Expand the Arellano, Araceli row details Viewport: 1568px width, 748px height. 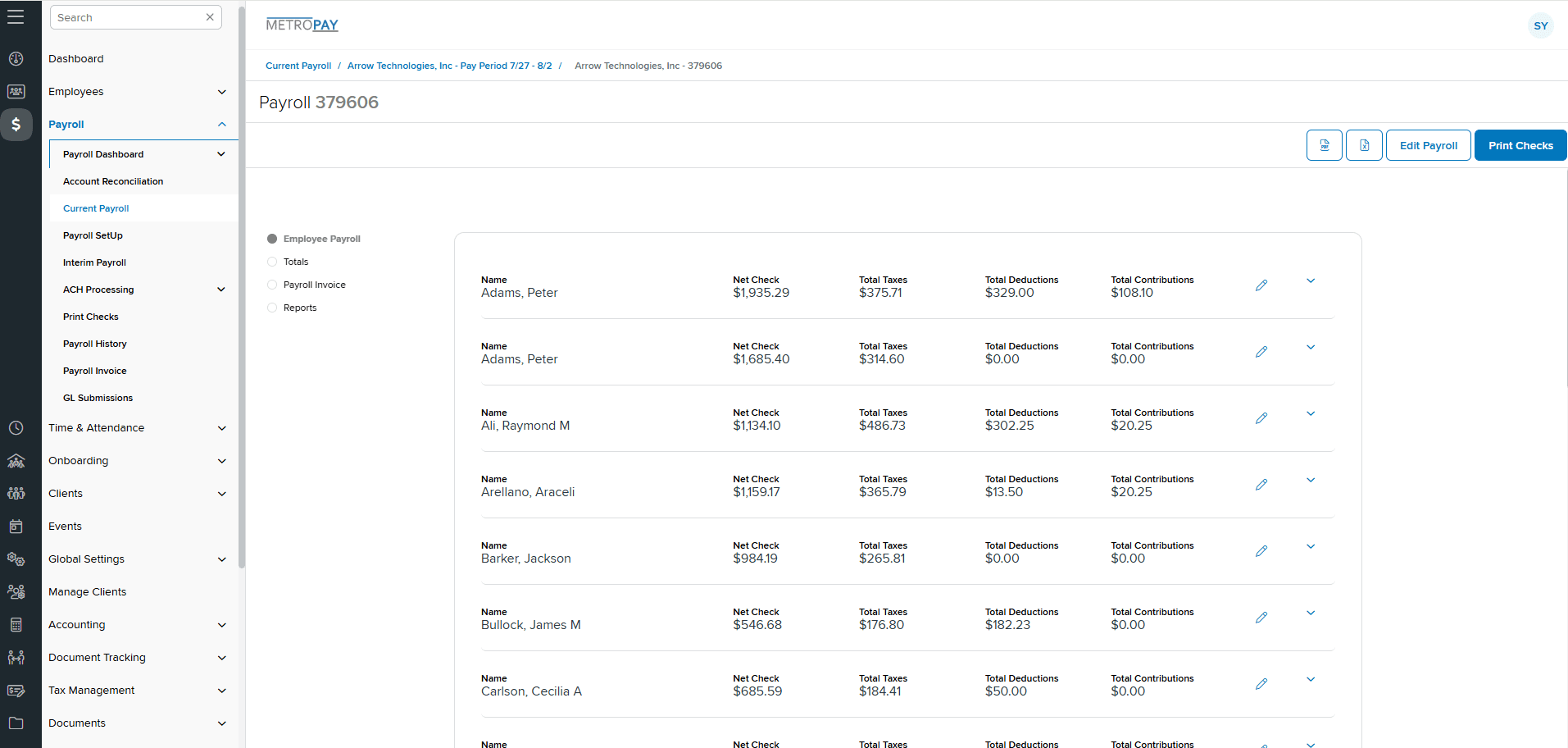click(x=1310, y=480)
